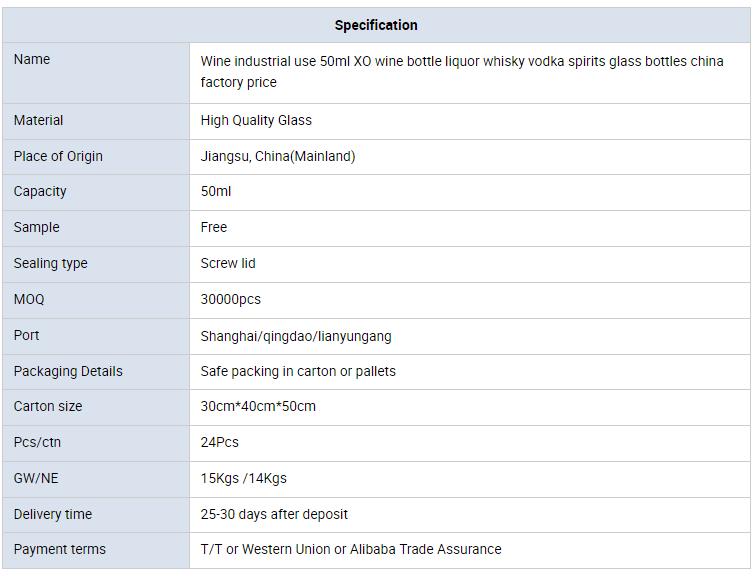754x576 pixels.
Task: Click Jiangsu, China(Mainland) value
Action: (x=278, y=156)
